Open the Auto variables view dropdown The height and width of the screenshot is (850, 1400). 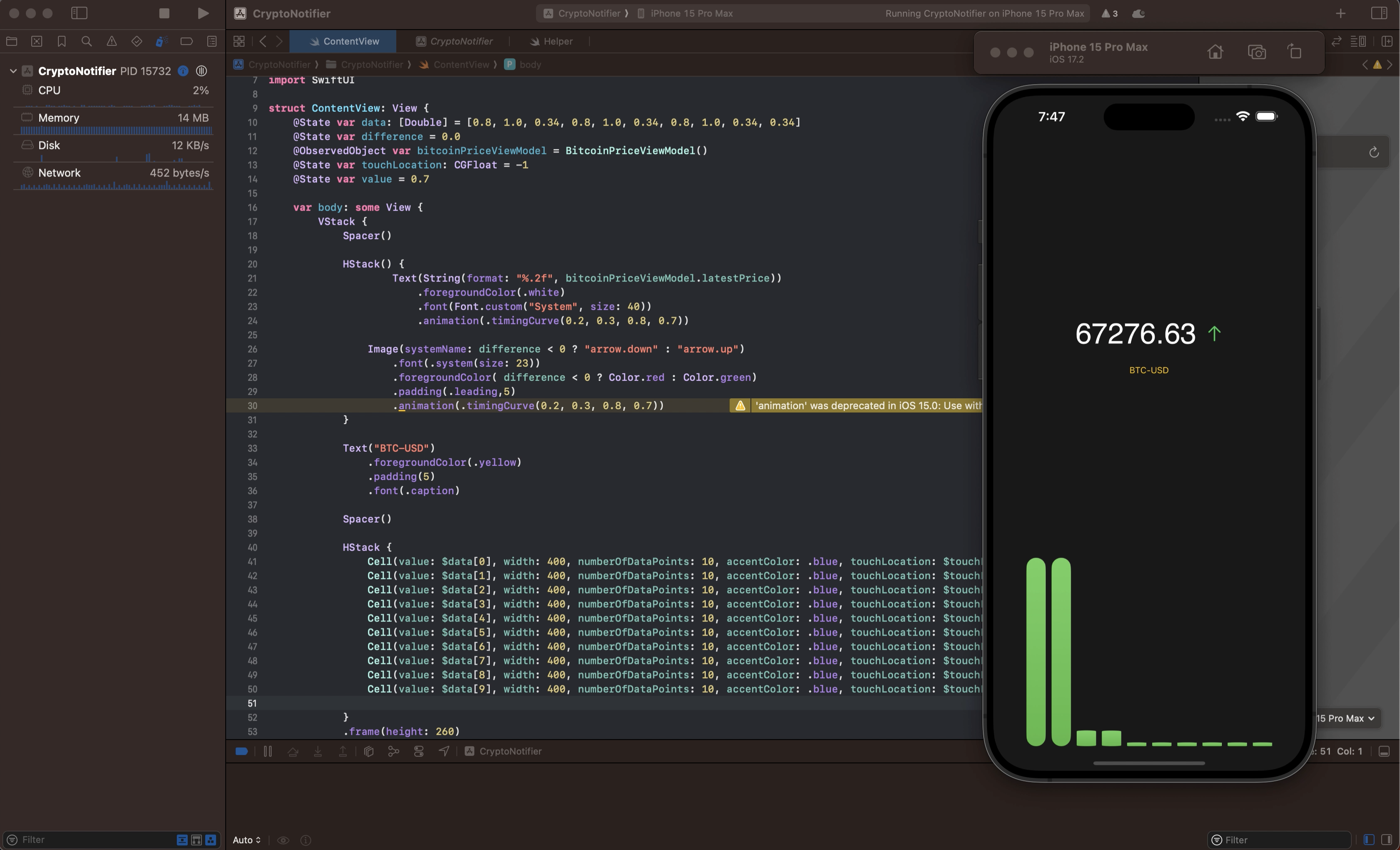[247, 840]
